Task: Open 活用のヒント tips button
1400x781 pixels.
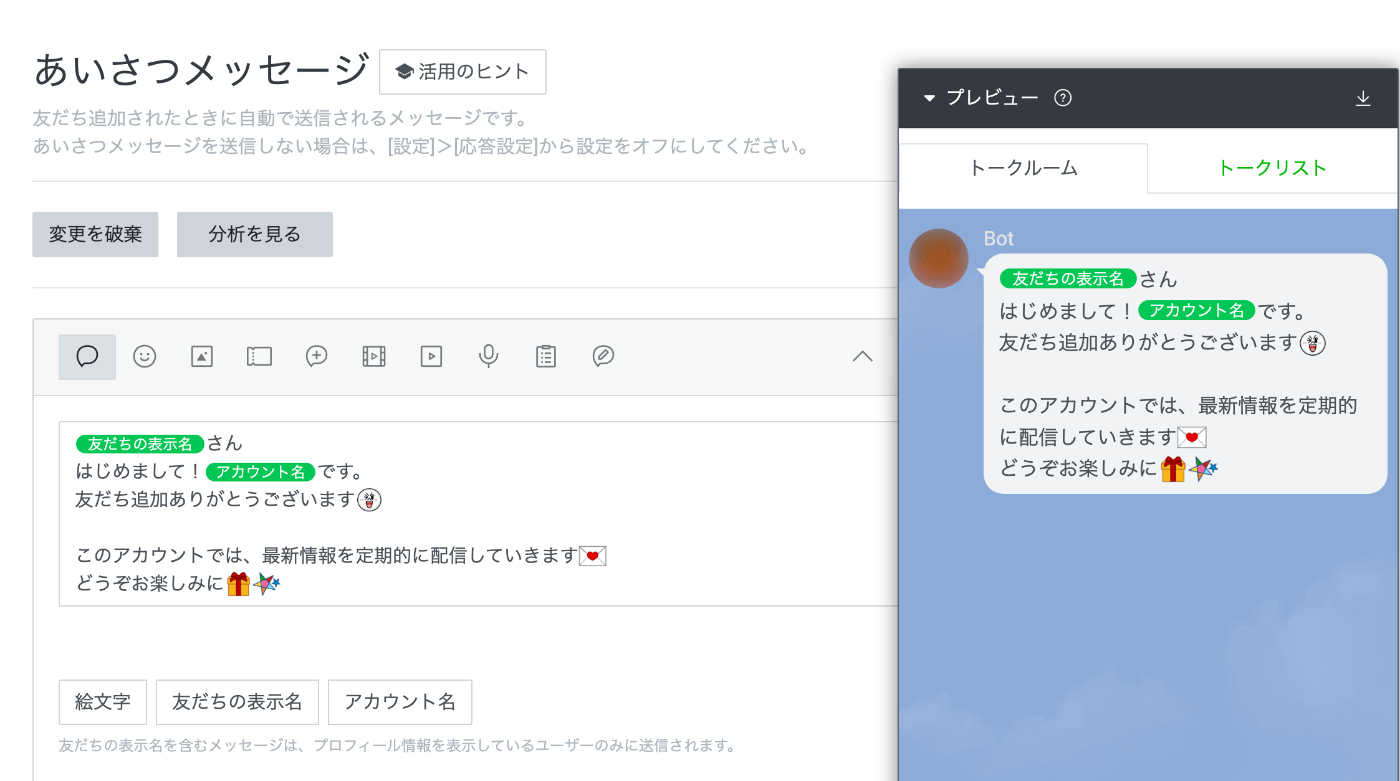Action: (463, 72)
